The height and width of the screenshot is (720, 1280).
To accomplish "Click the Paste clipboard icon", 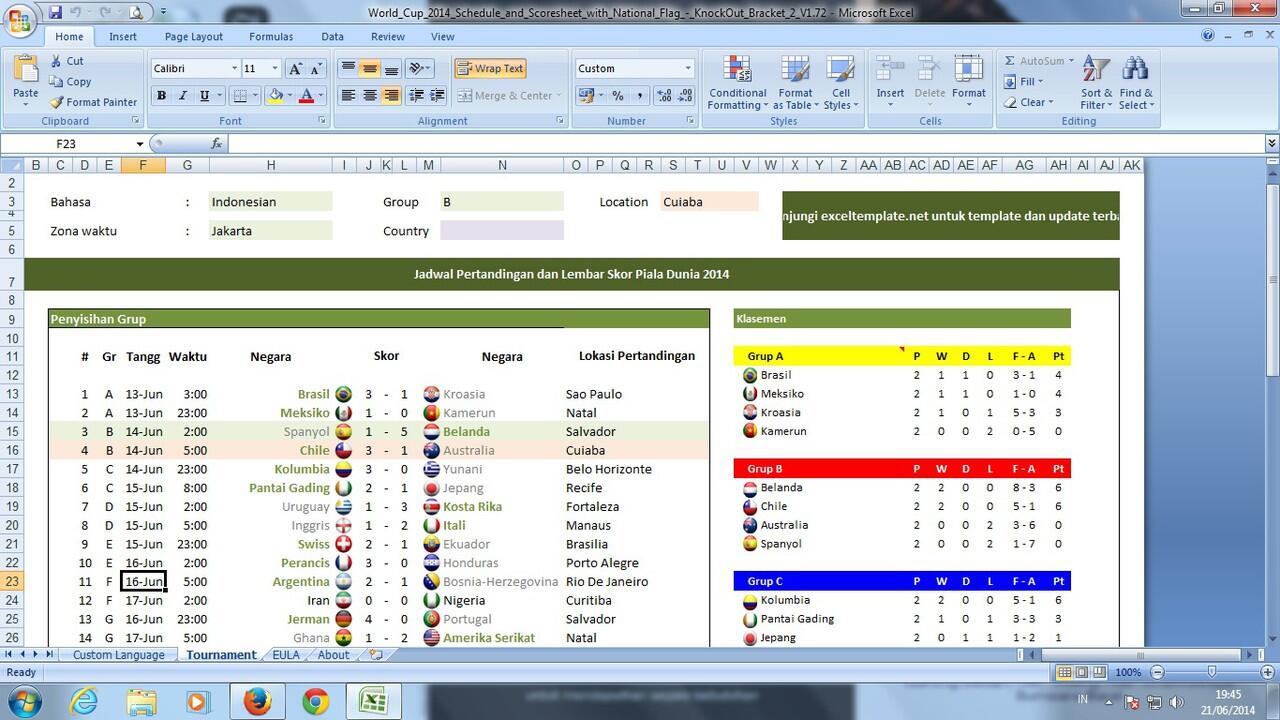I will coord(26,71).
